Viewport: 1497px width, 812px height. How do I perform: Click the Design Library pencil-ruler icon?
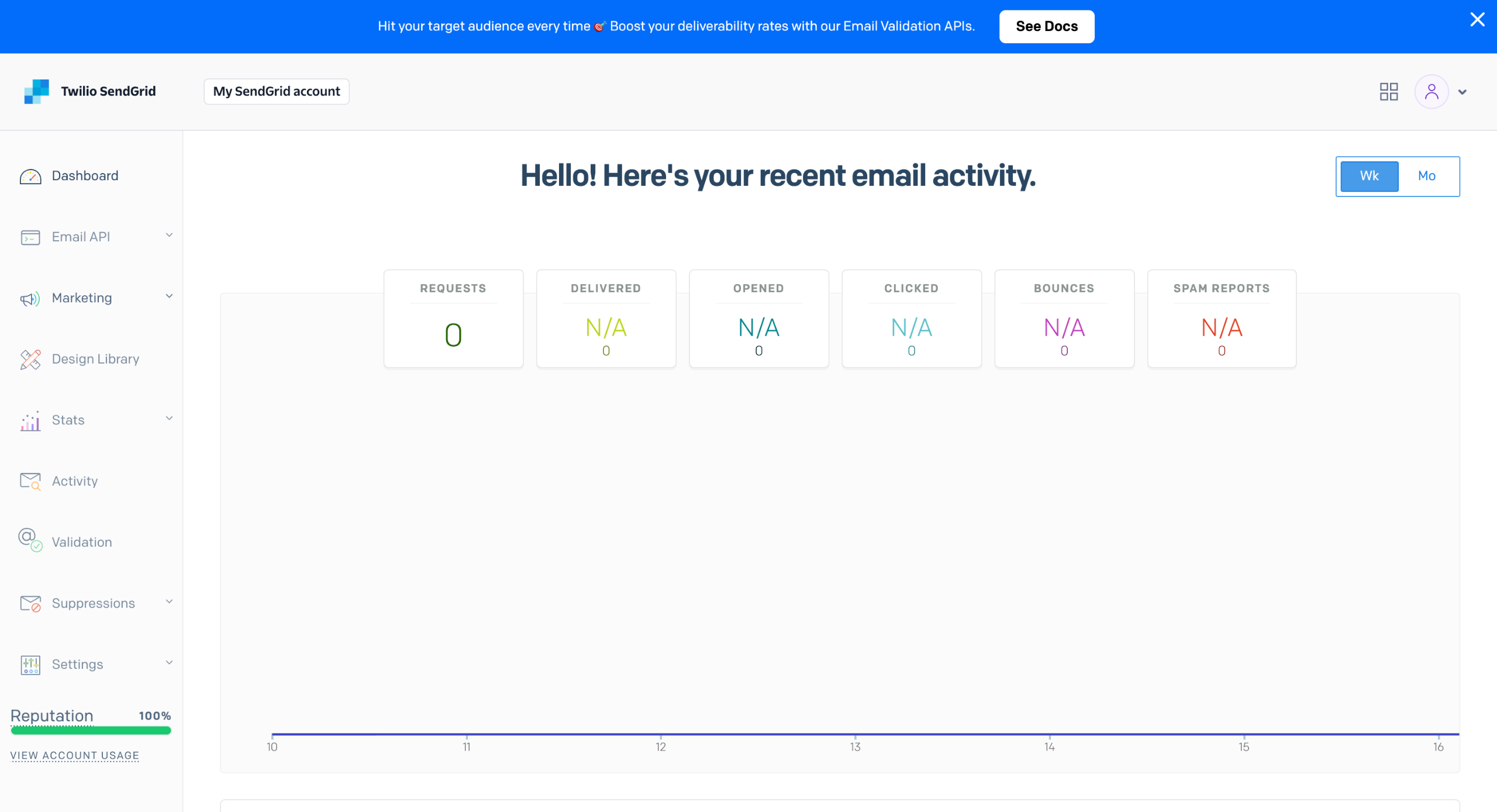point(30,360)
